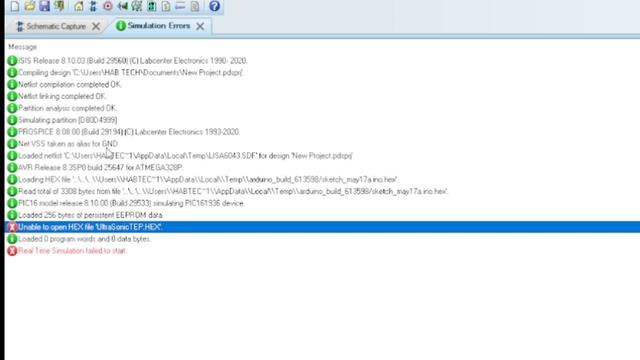Click the Close Project toolbar icon

(x=60, y=6)
